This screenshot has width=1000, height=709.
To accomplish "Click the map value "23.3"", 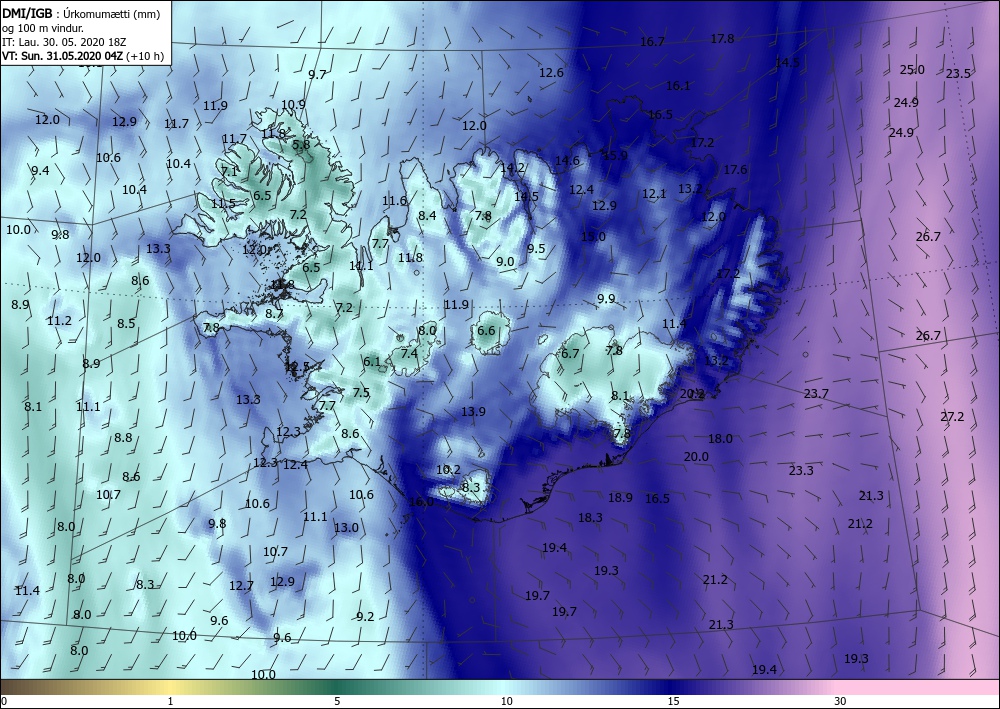I will coord(801,470).
